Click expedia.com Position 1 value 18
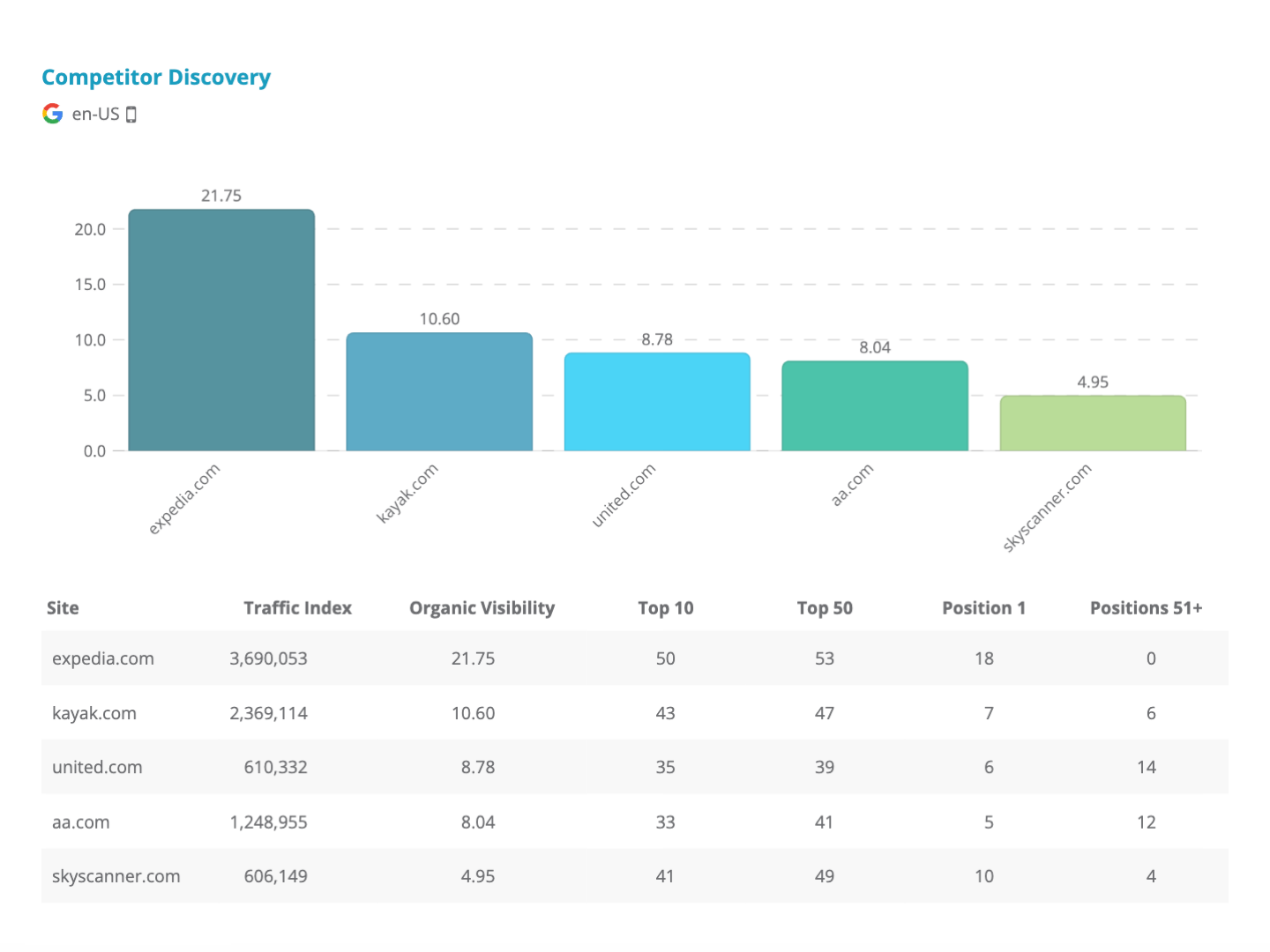Image resolution: width=1270 pixels, height=952 pixels. (x=984, y=658)
